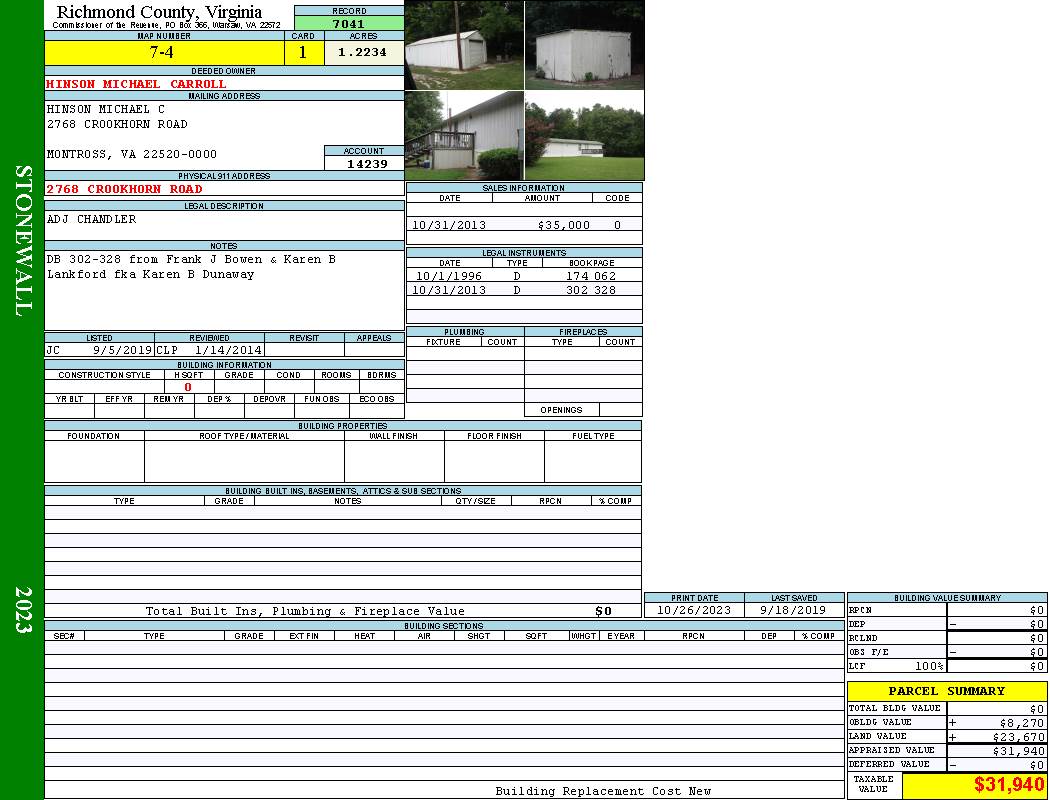Click the green record number 7041

coord(348,23)
